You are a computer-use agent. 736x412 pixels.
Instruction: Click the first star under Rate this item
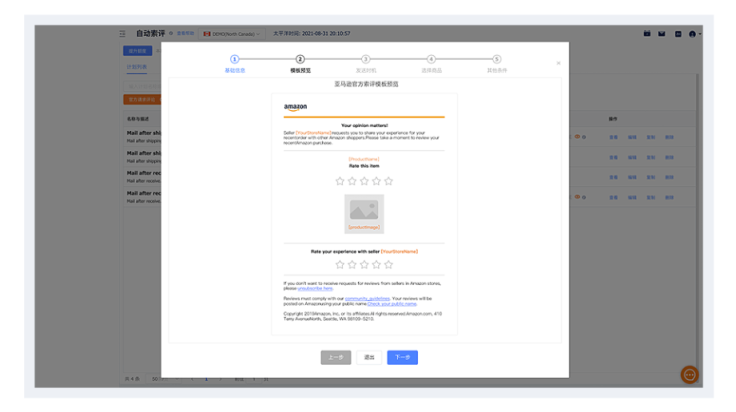[x=340, y=181]
